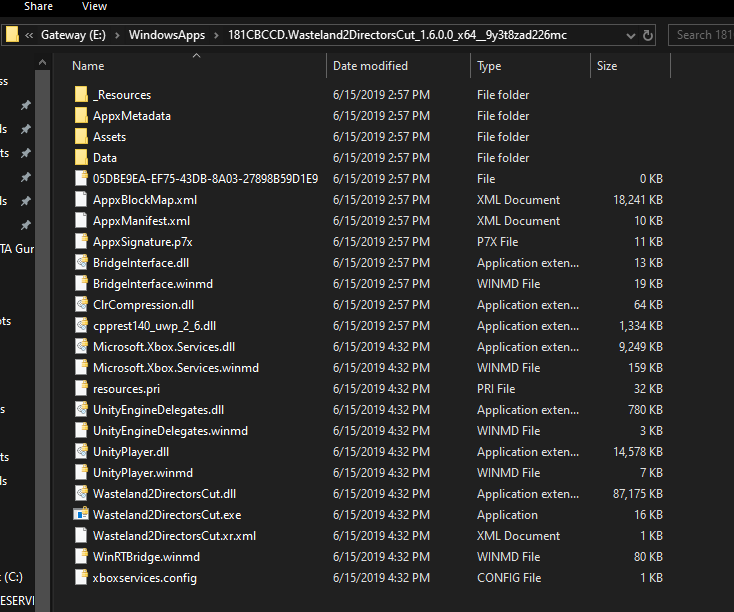Click the AppxMetadata folder name
Viewport: 734px width, 612px height.
coord(132,116)
